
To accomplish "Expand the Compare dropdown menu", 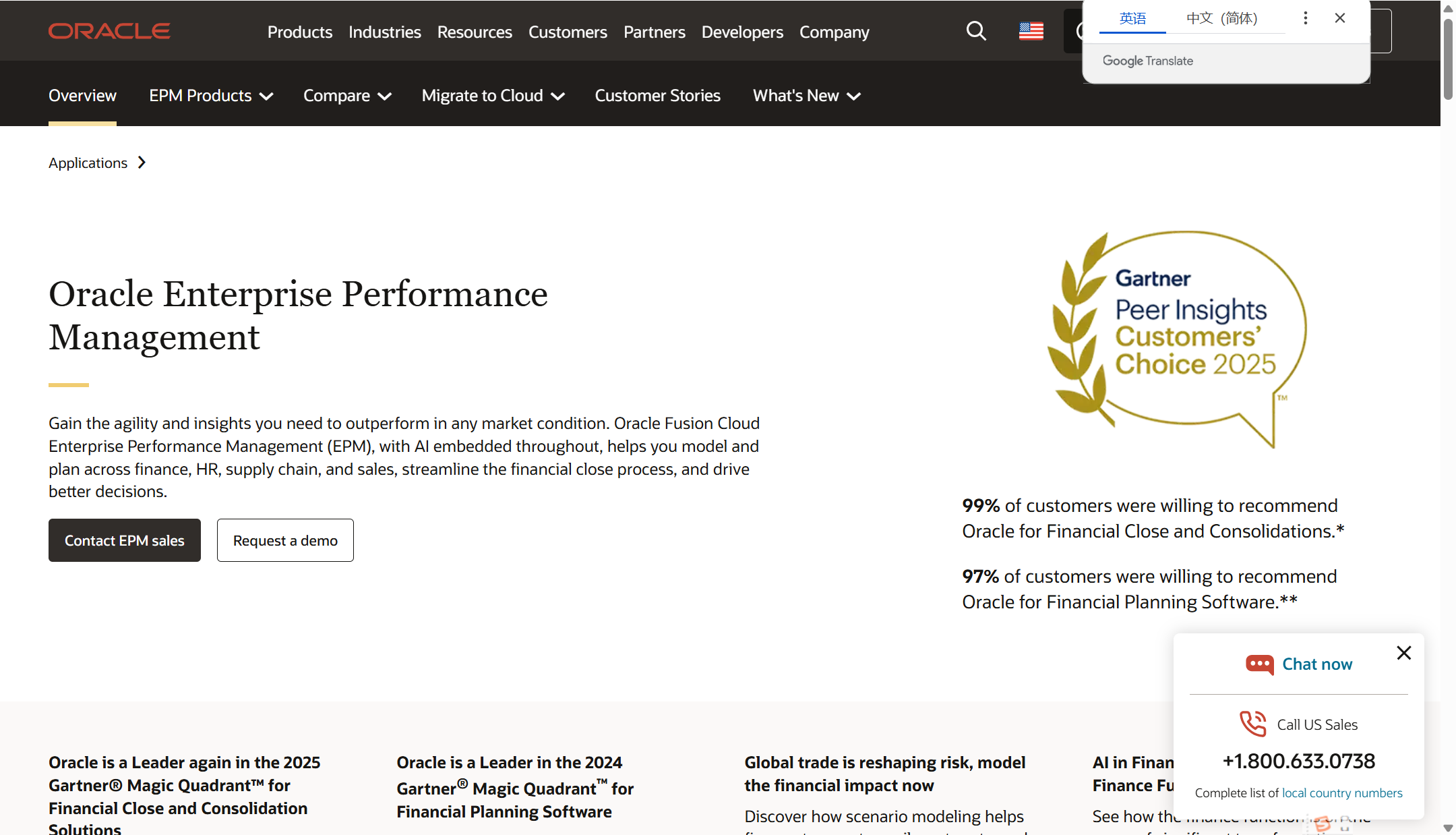I will (346, 96).
